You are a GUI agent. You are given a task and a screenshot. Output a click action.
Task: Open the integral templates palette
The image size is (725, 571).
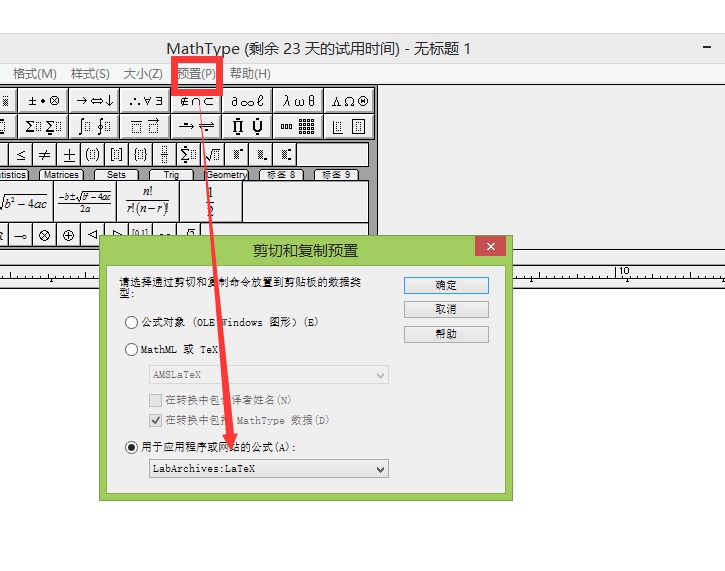(94, 126)
